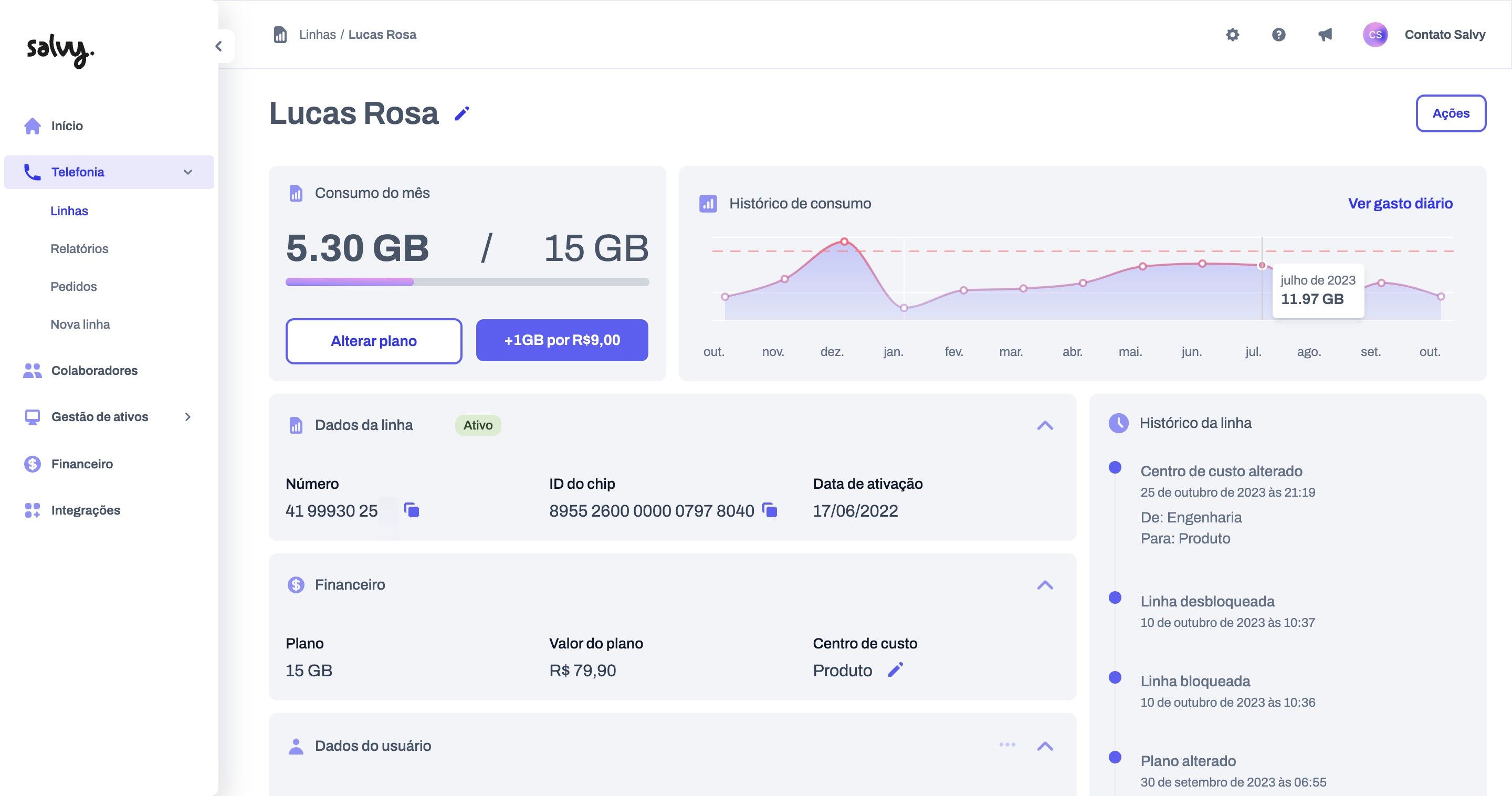Open Relatórios in the sidebar
The height and width of the screenshot is (796, 1512).
click(x=79, y=248)
